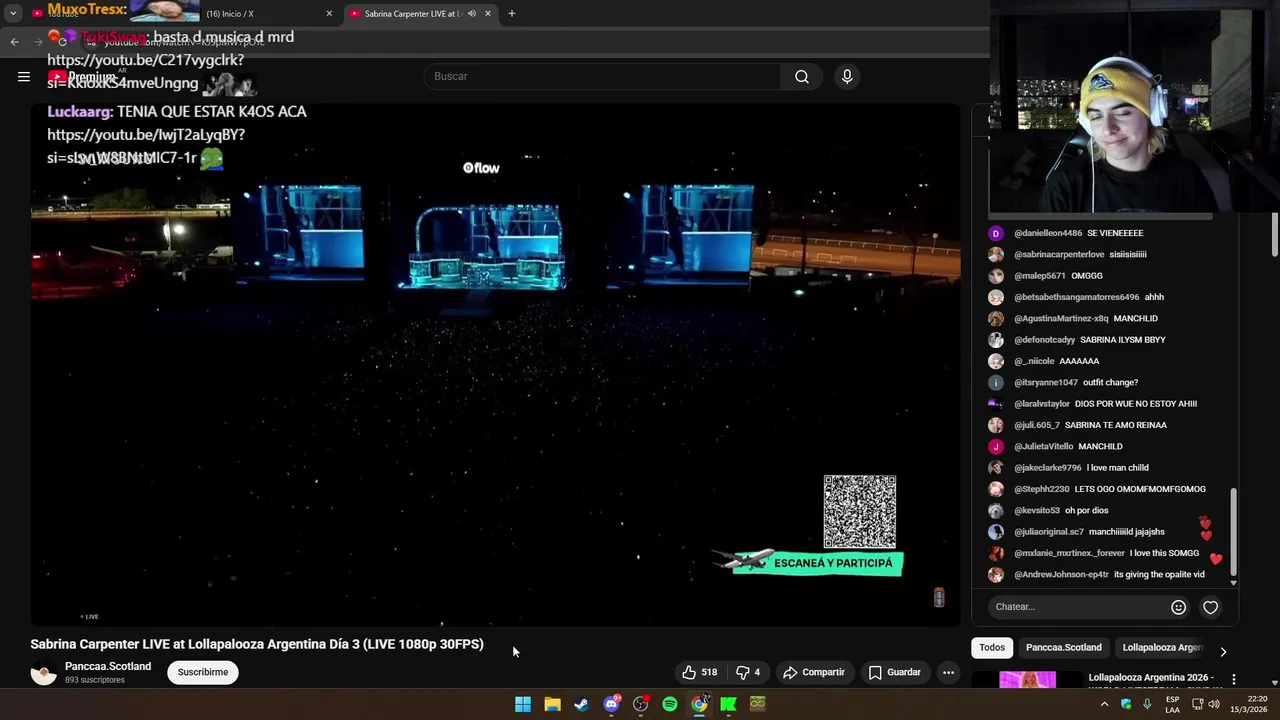The image size is (1280, 720).
Task: Open options for the Lollapalooza Argentina 2026 suggestion
Action: tap(1234, 679)
